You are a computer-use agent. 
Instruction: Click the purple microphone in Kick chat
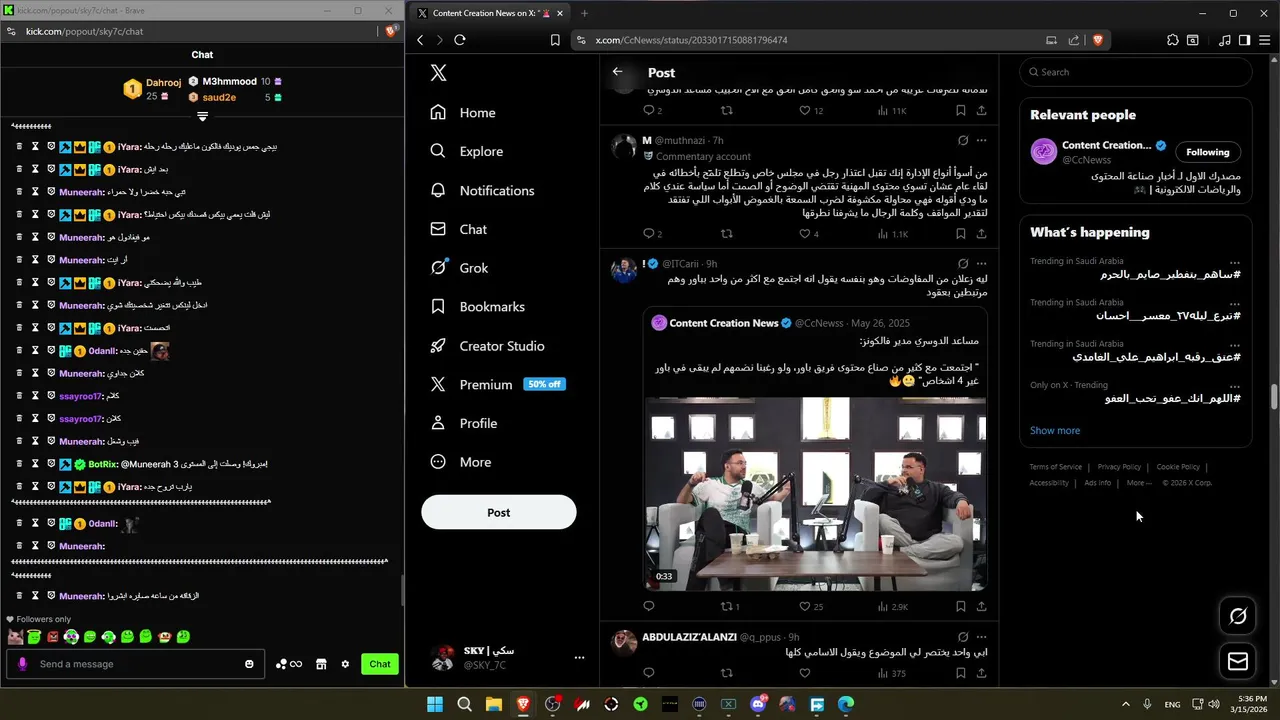point(23,664)
